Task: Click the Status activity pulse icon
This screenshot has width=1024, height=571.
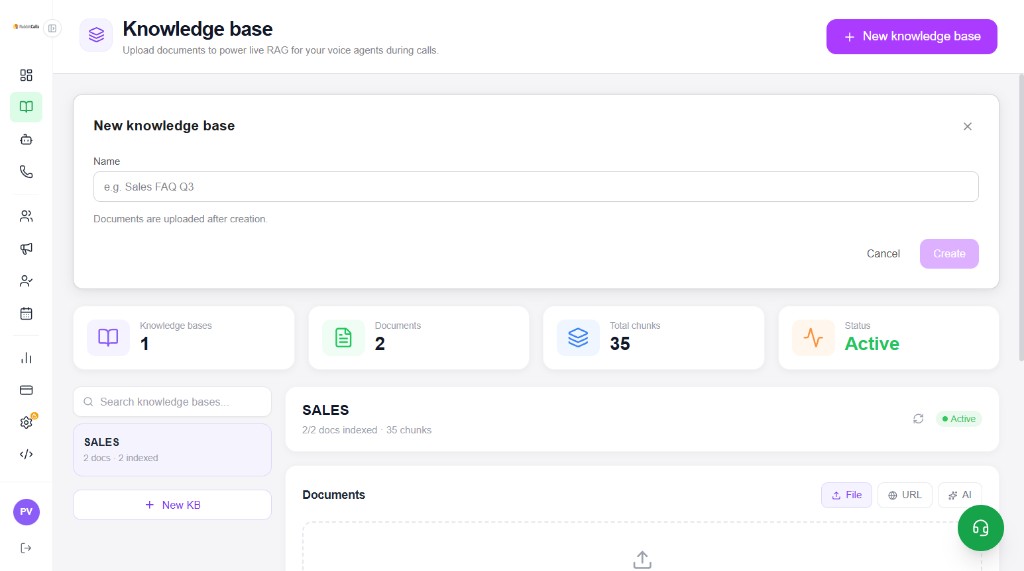Action: pyautogui.click(x=813, y=338)
